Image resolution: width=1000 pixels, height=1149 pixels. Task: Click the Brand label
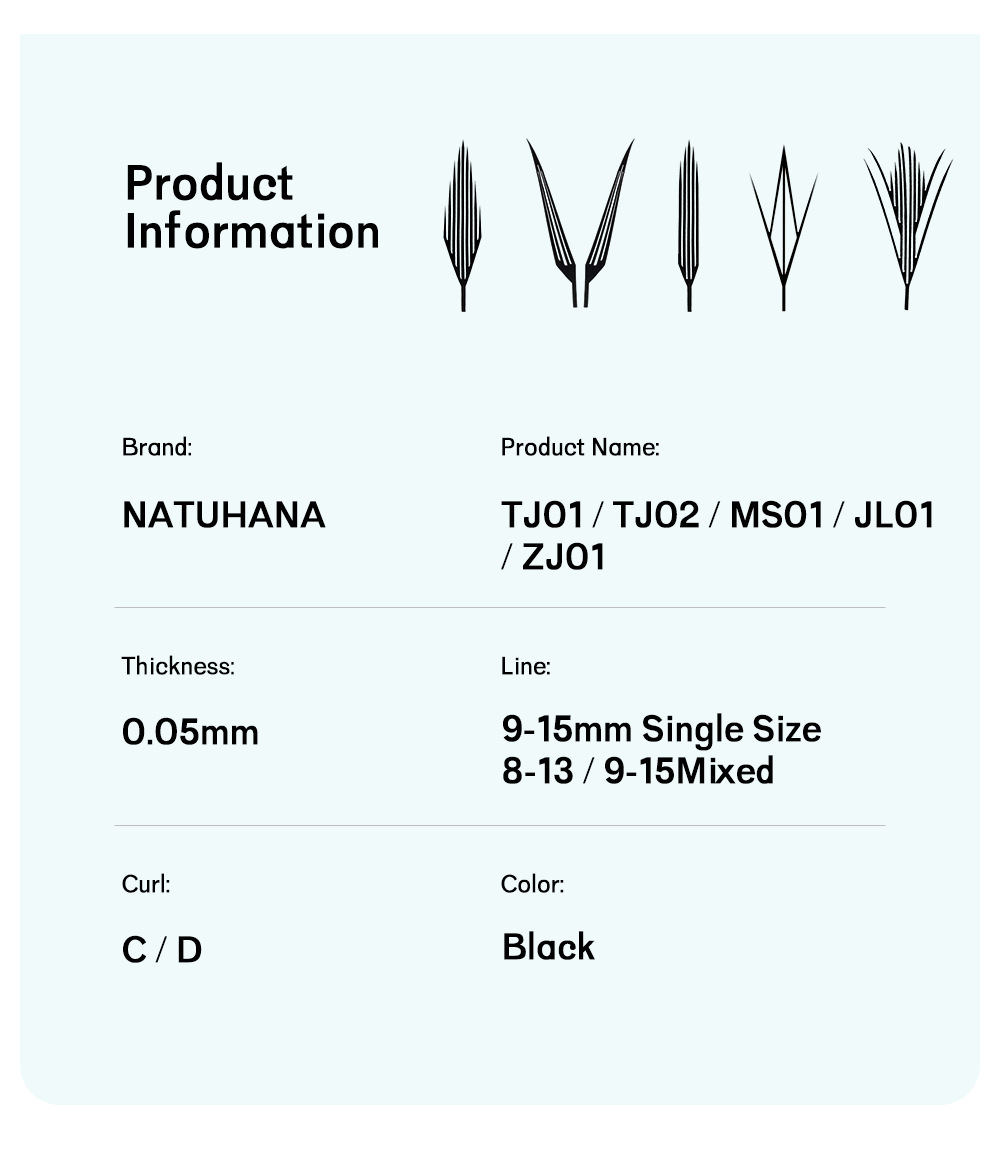(x=157, y=447)
